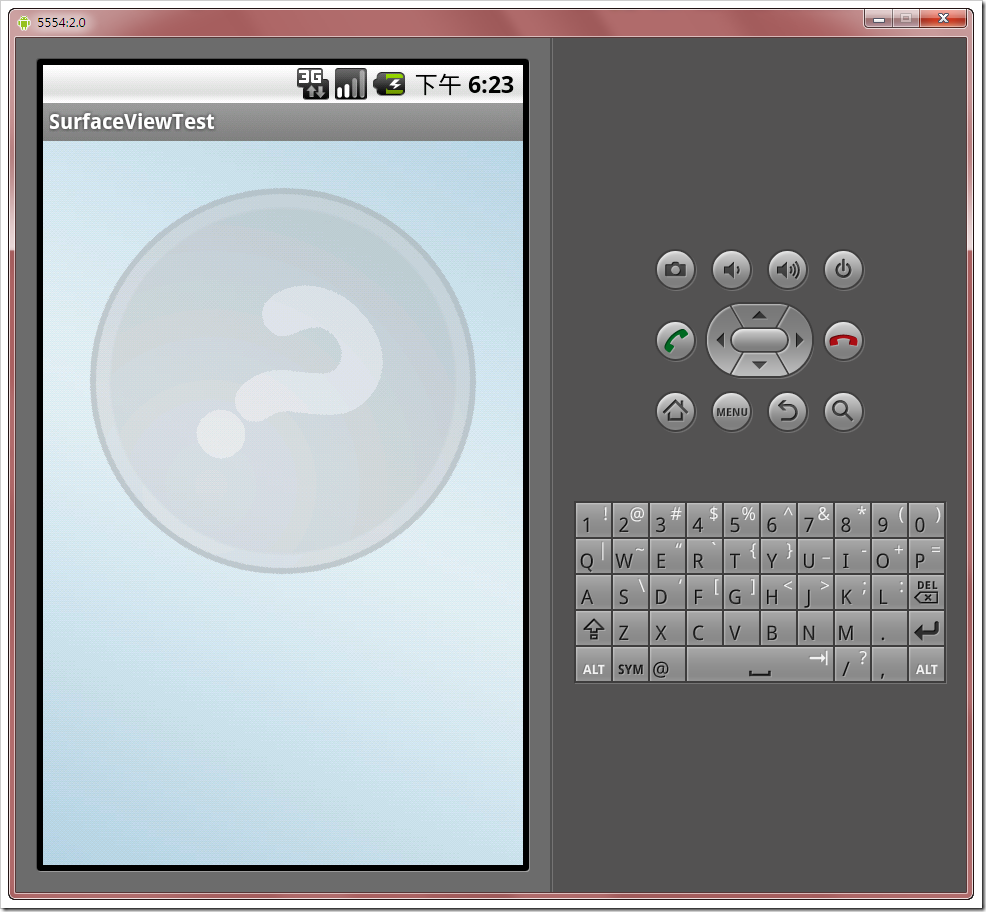Click the slash question mark key

tap(852, 665)
